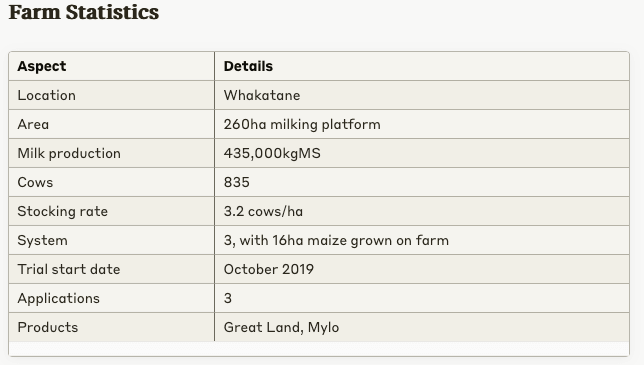Select the Stocking rate label

point(62,211)
